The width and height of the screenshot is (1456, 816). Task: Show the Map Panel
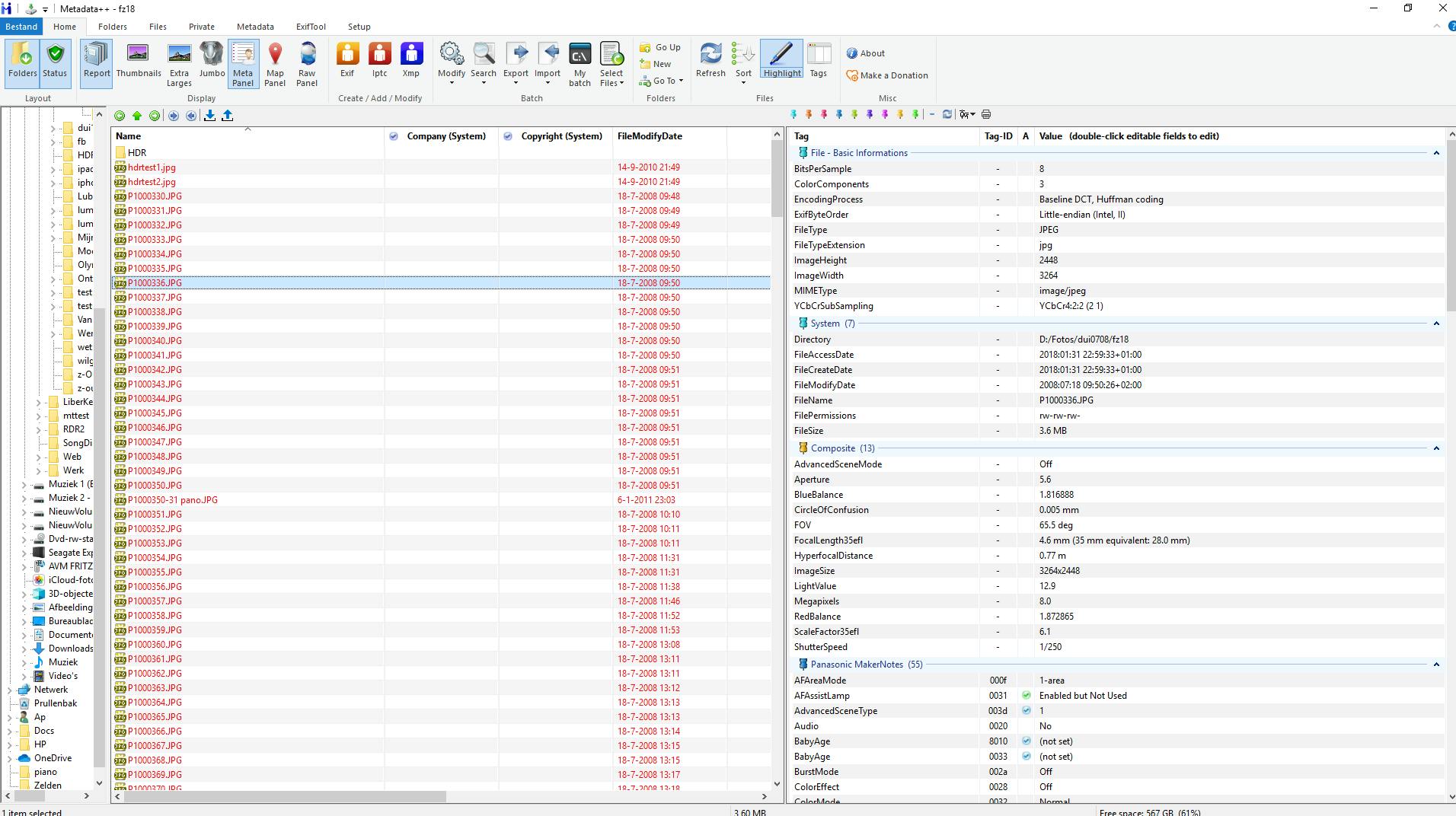coord(275,64)
